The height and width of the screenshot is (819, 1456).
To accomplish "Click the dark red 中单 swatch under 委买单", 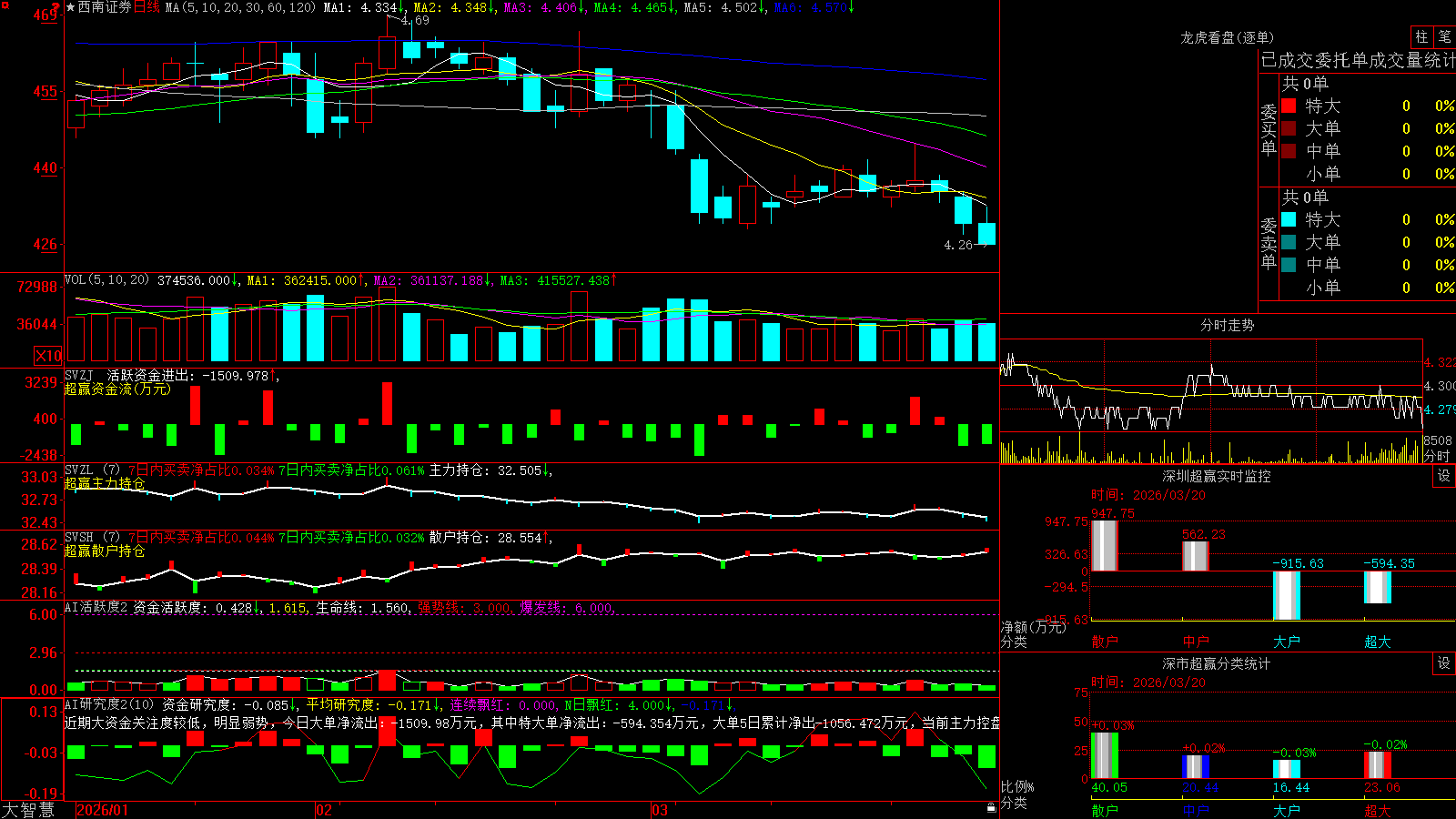I will [1289, 151].
